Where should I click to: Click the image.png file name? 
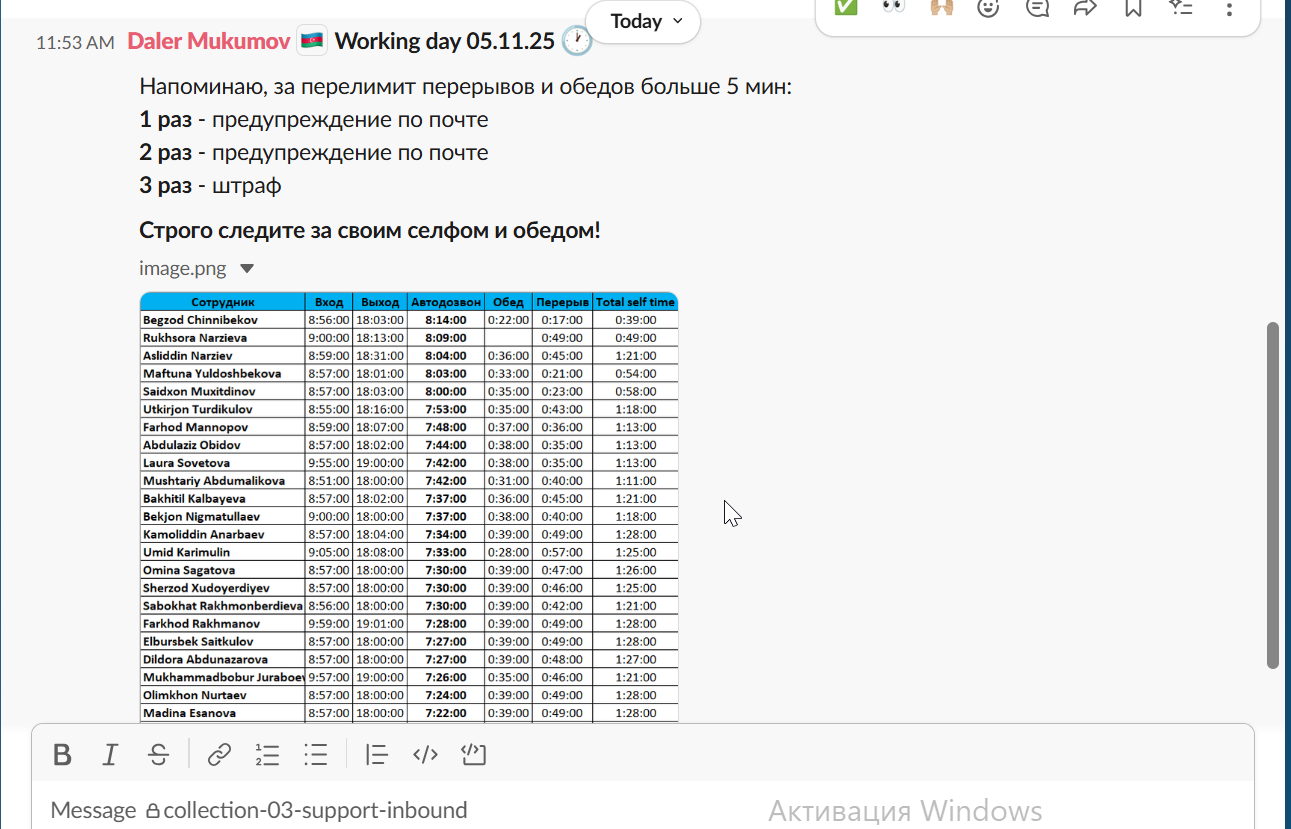pos(182,269)
